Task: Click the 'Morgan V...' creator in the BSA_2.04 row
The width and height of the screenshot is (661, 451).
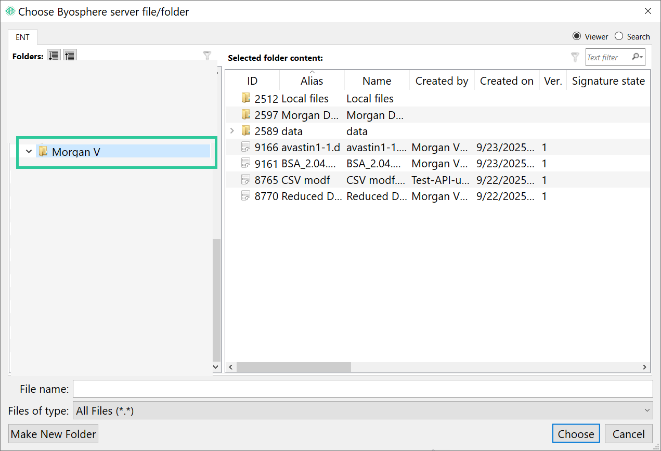Action: point(439,164)
